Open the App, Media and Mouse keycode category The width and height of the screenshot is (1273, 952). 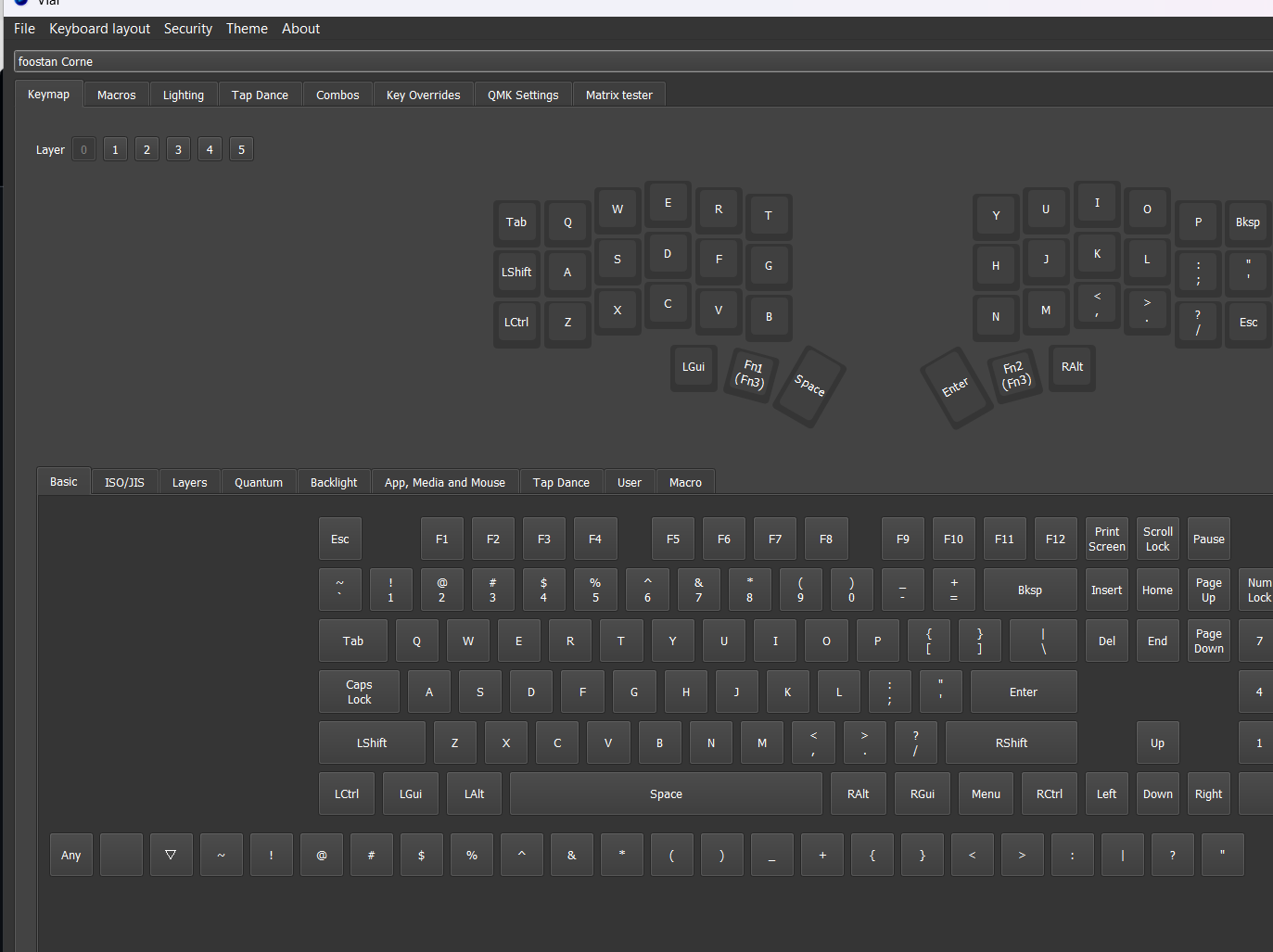[x=445, y=481]
